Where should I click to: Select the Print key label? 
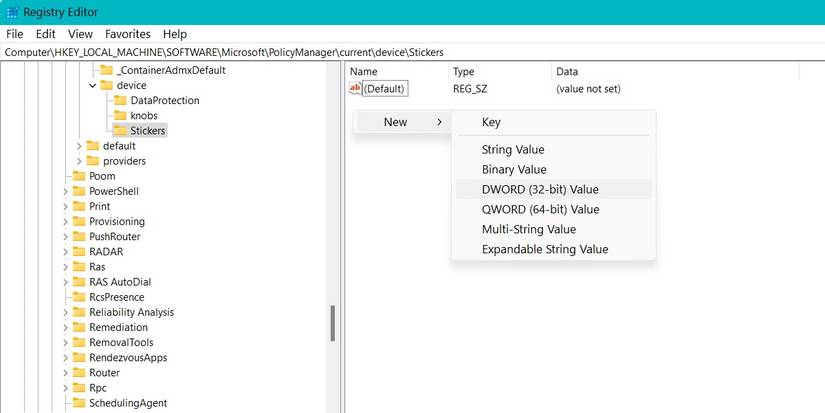coord(99,207)
